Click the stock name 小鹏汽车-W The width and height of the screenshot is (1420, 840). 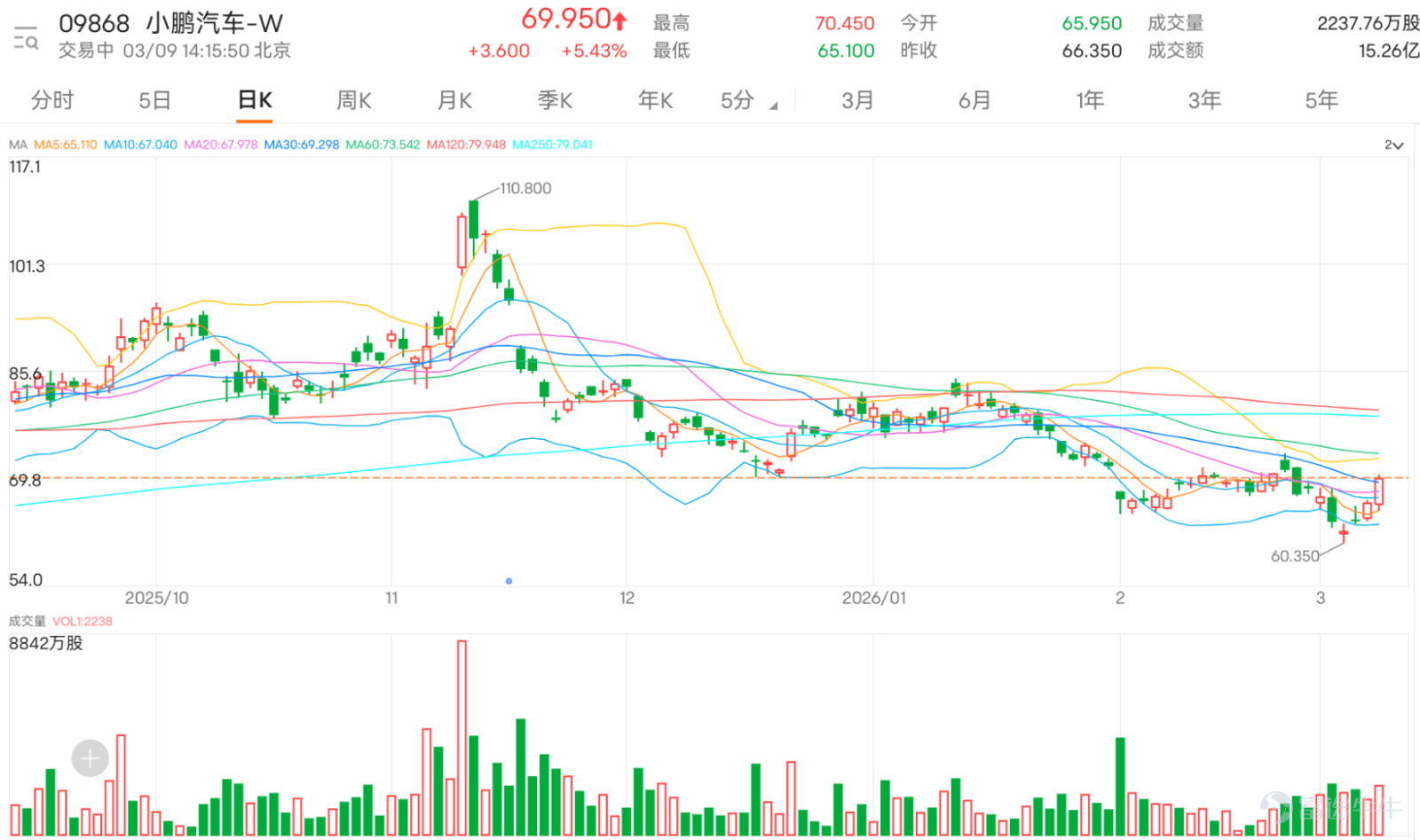point(215,23)
